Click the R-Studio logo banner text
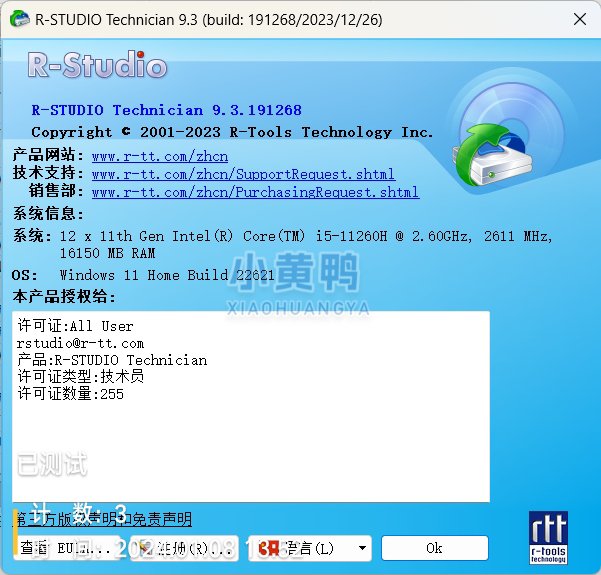Screen dimensions: 601x575 tap(97, 66)
